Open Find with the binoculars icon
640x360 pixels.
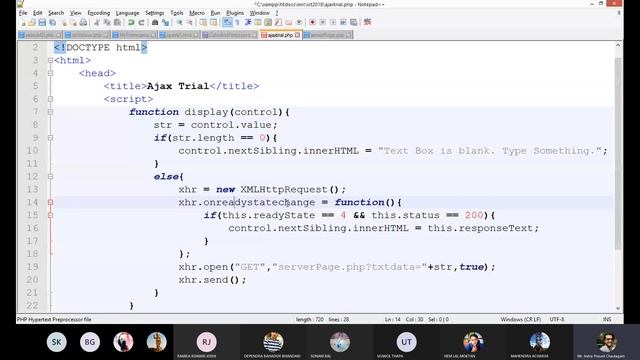point(154,22)
